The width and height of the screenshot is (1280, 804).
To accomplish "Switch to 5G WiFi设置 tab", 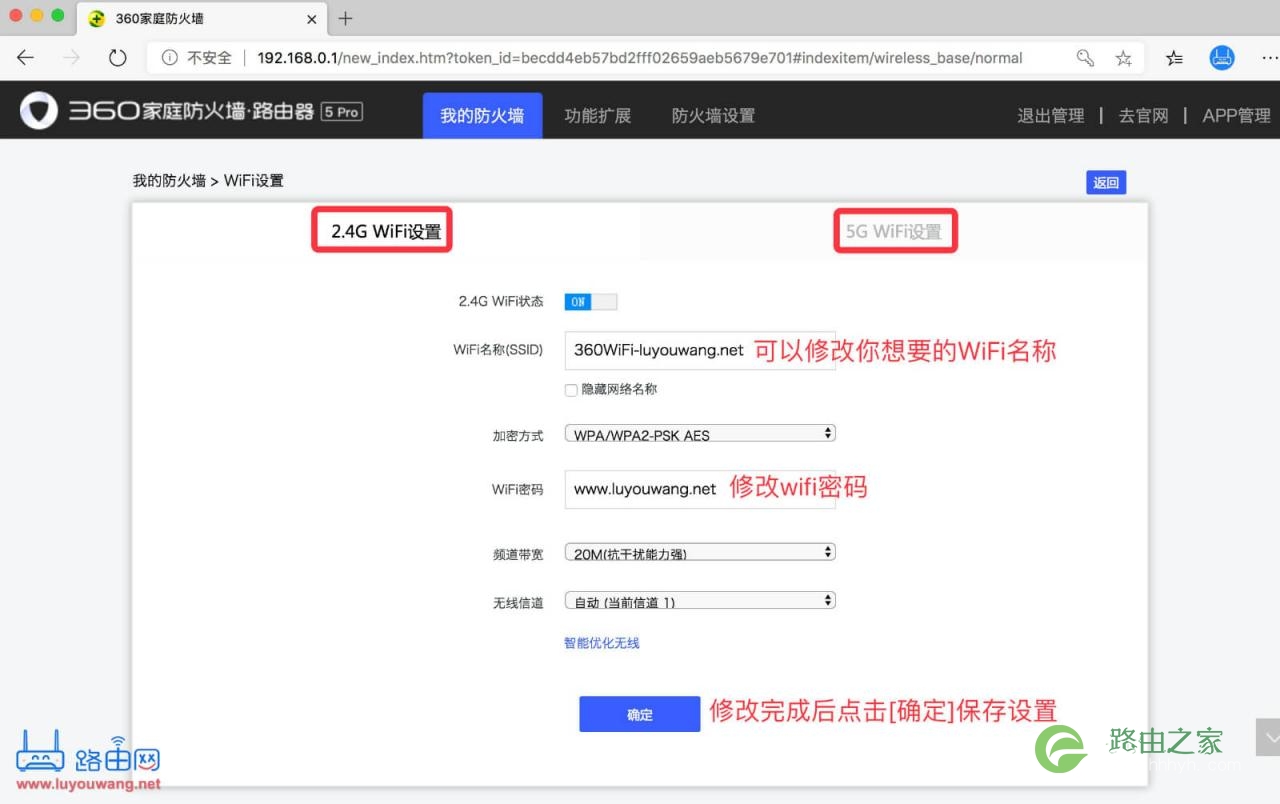I will pos(894,232).
